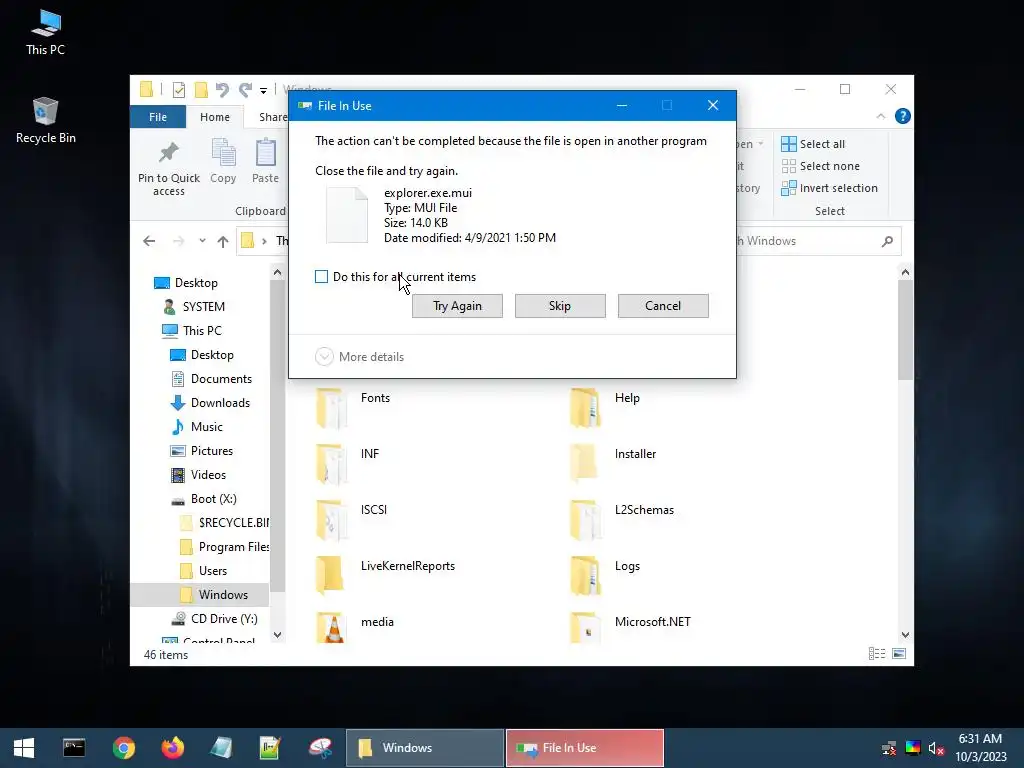Click Undo icon in quick access toolbar

(x=222, y=89)
